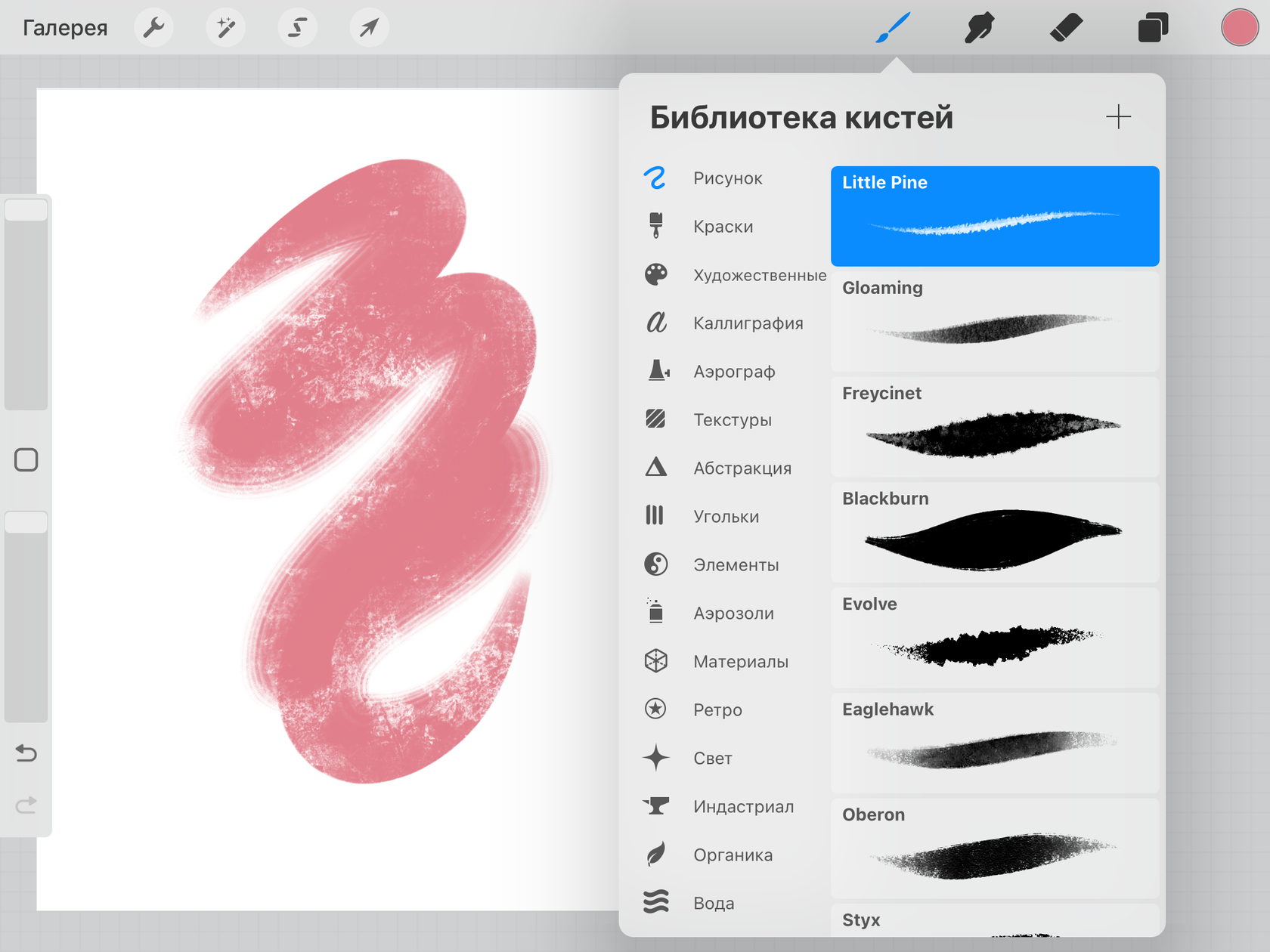Choose the Eaglehawk brush
1270x952 pixels.
pyautogui.click(x=995, y=743)
